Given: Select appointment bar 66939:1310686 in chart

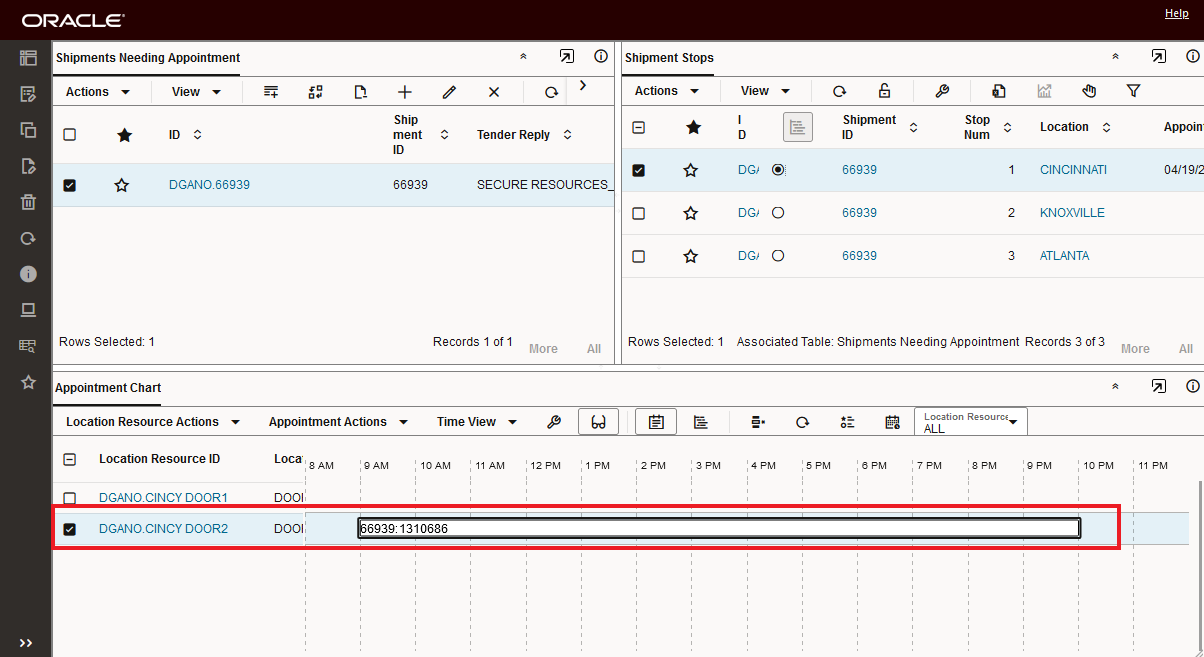Looking at the screenshot, I should [x=718, y=529].
